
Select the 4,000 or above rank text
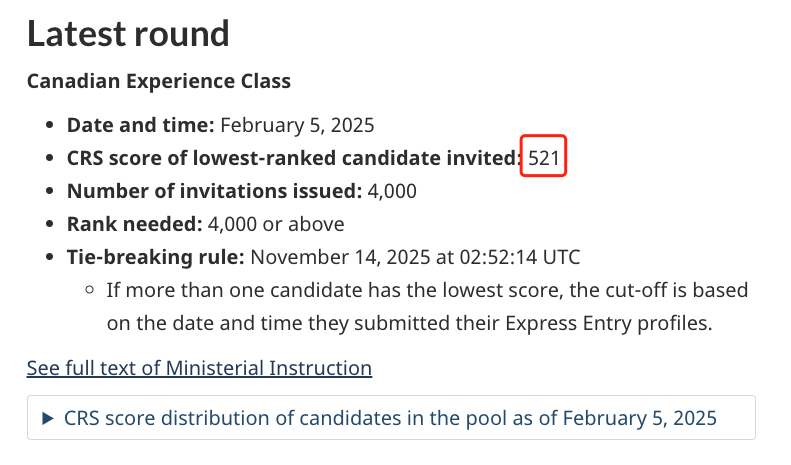point(276,224)
